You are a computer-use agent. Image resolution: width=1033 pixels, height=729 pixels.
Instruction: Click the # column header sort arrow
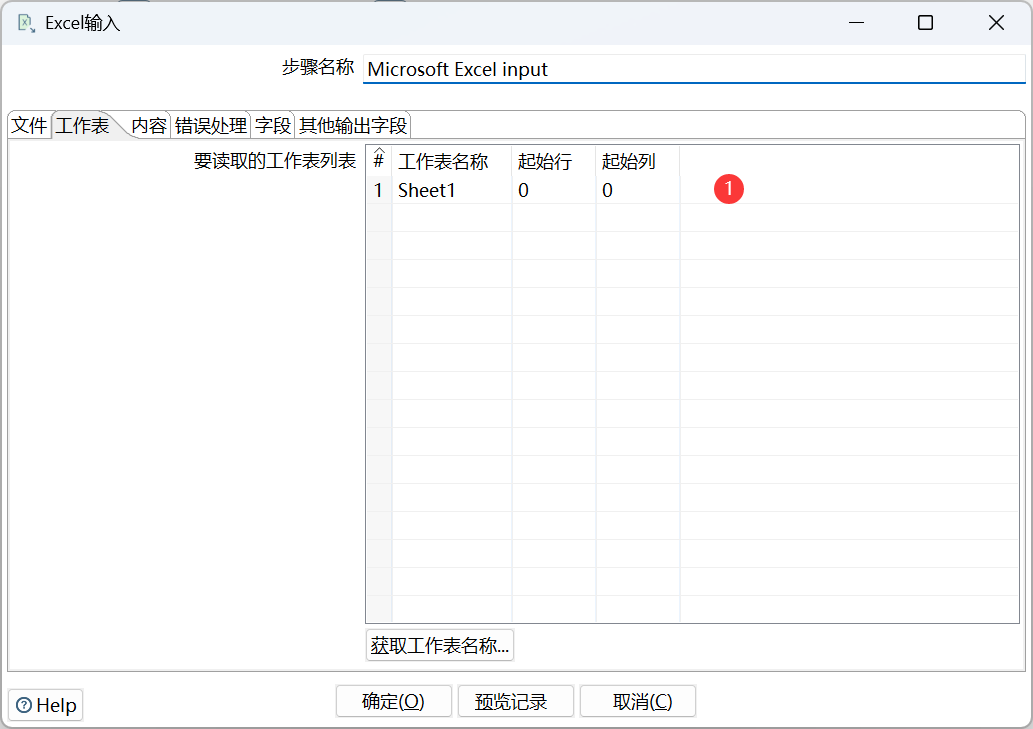coord(379,151)
